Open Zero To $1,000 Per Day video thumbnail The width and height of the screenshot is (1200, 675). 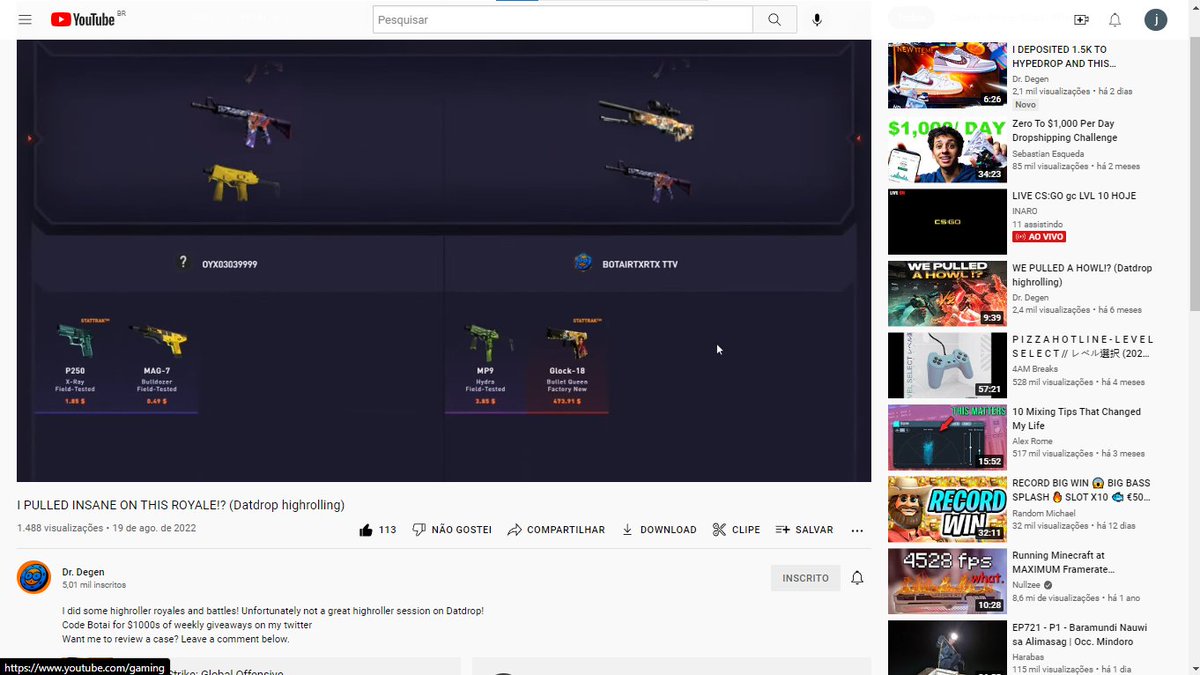click(x=947, y=148)
